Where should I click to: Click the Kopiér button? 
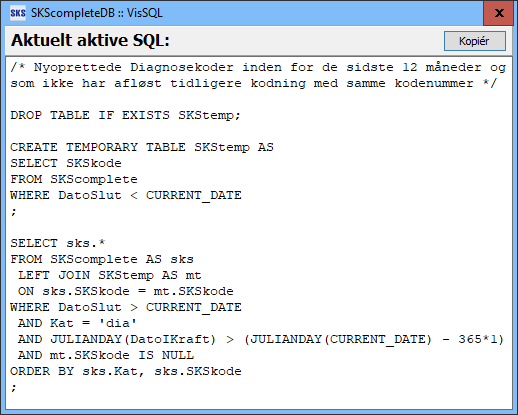[x=475, y=41]
